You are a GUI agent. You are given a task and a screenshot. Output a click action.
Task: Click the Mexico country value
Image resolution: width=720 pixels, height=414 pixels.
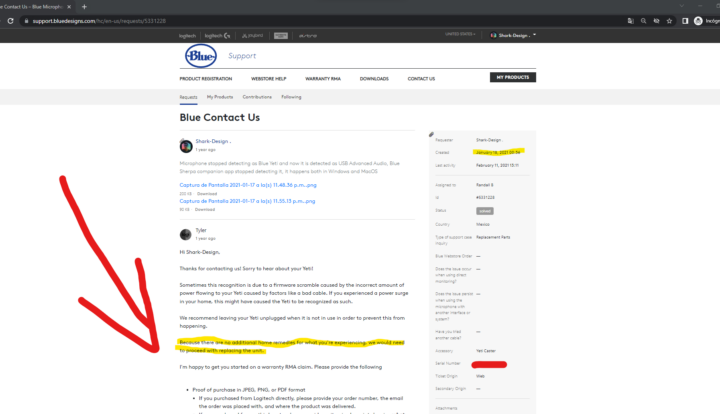coord(483,224)
